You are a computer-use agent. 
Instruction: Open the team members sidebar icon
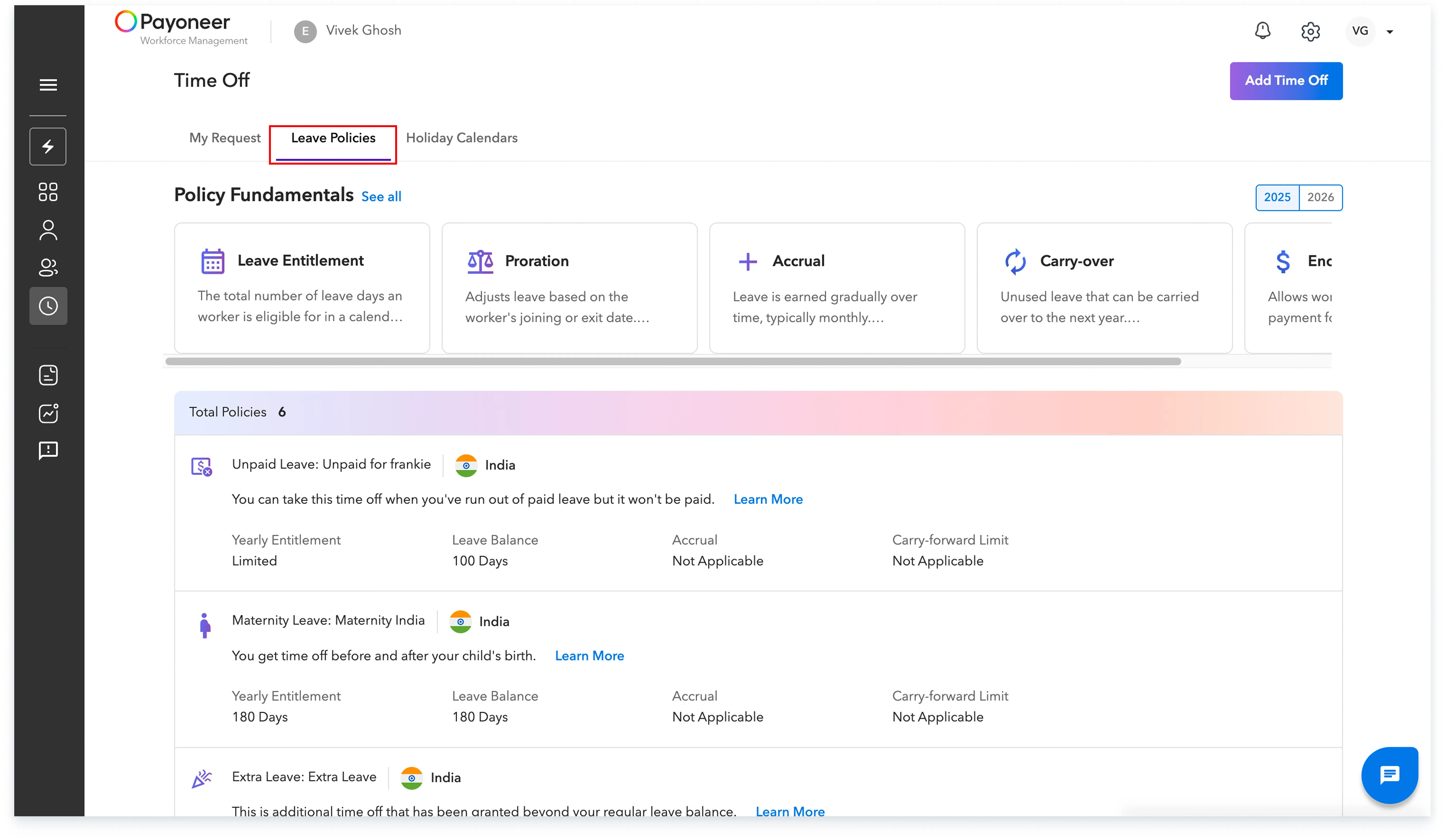(48, 267)
